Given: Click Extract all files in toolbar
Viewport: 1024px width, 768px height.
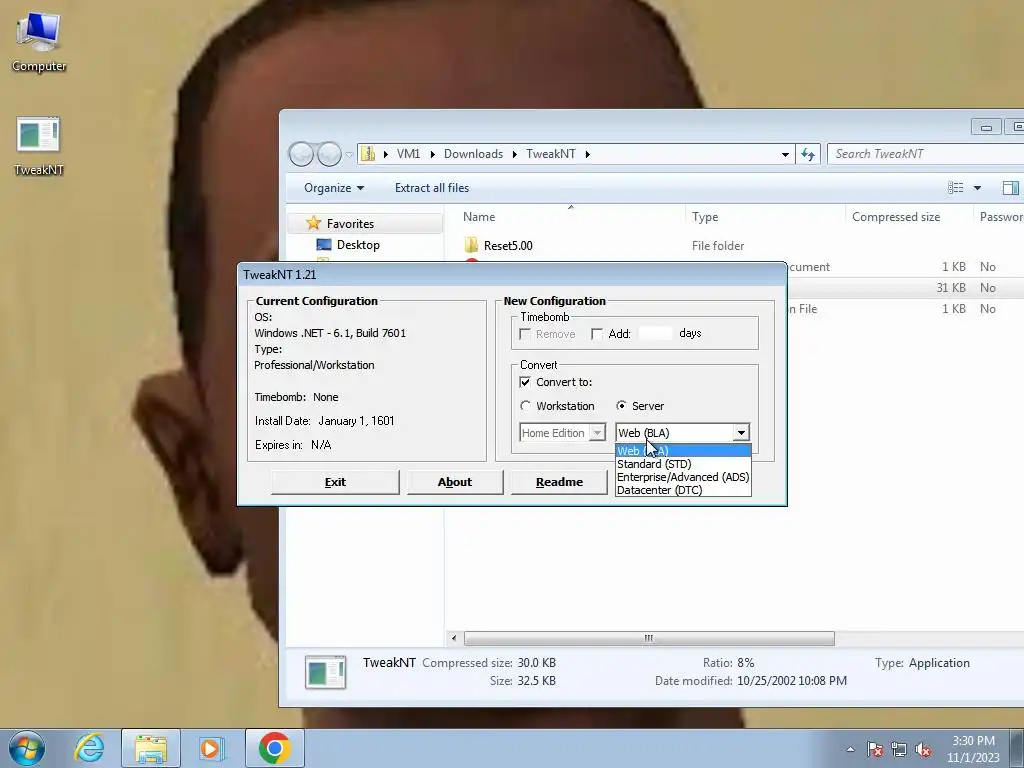Looking at the screenshot, I should pyautogui.click(x=432, y=188).
